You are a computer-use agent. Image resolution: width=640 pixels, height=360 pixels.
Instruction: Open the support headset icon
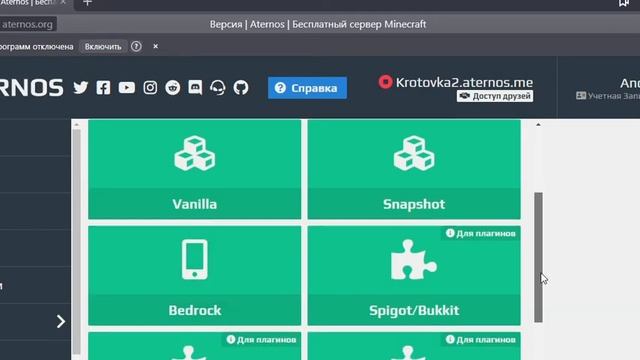(218, 88)
